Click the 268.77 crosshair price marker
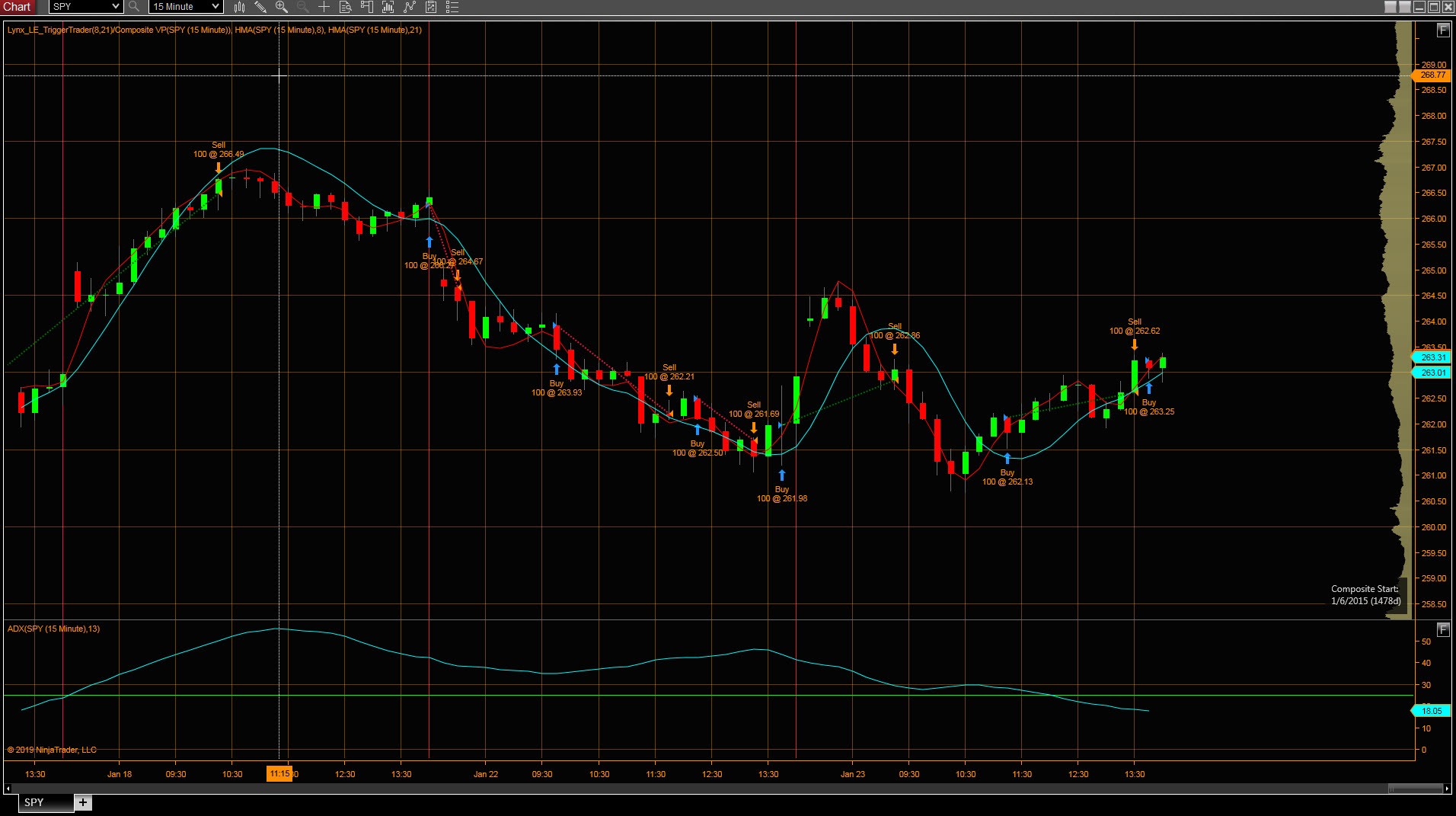 [x=1432, y=75]
